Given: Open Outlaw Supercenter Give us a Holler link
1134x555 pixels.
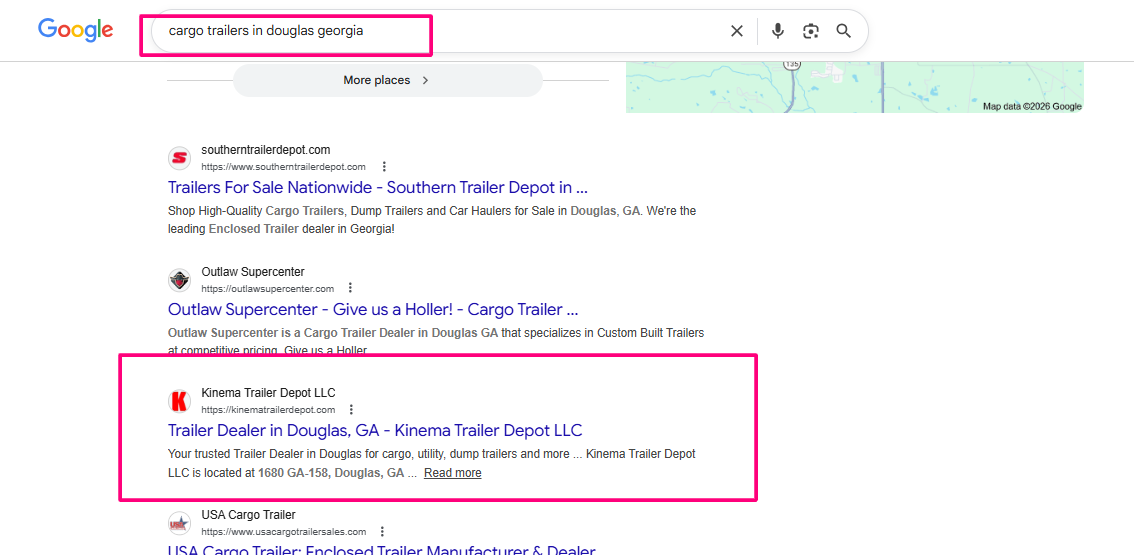Looking at the screenshot, I should pos(373,309).
